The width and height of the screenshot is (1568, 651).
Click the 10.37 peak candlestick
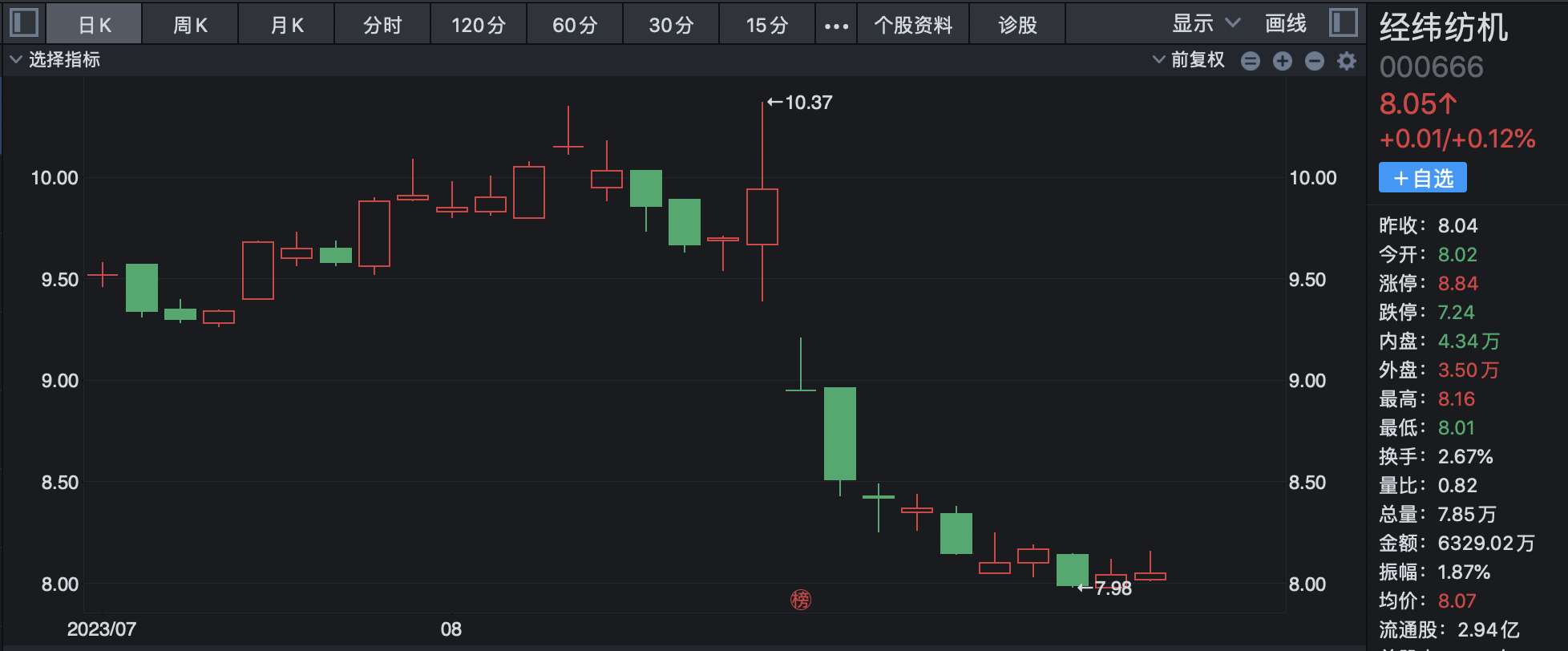[x=762, y=216]
